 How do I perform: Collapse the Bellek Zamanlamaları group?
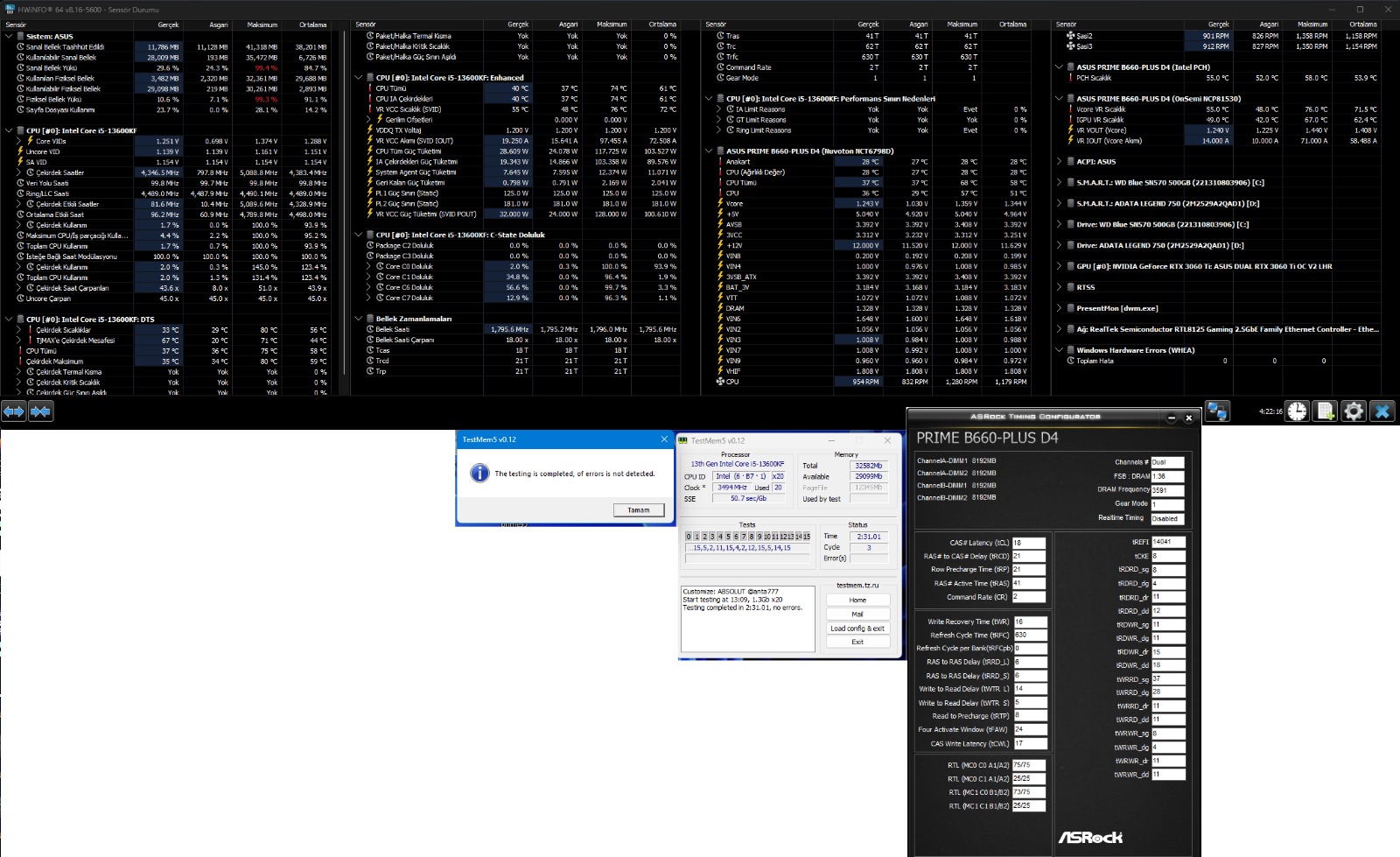coord(359,319)
